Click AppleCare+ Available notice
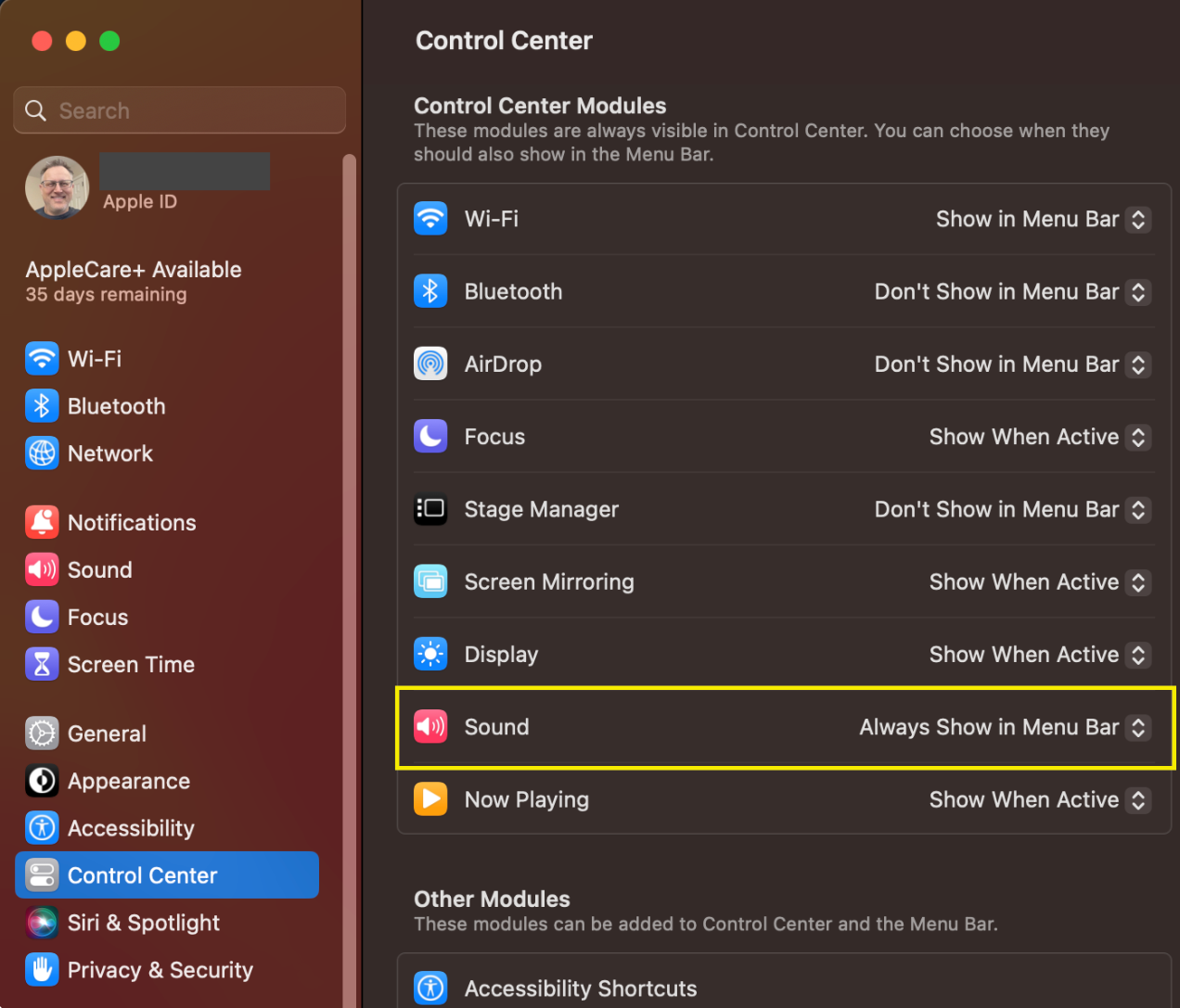 [134, 269]
